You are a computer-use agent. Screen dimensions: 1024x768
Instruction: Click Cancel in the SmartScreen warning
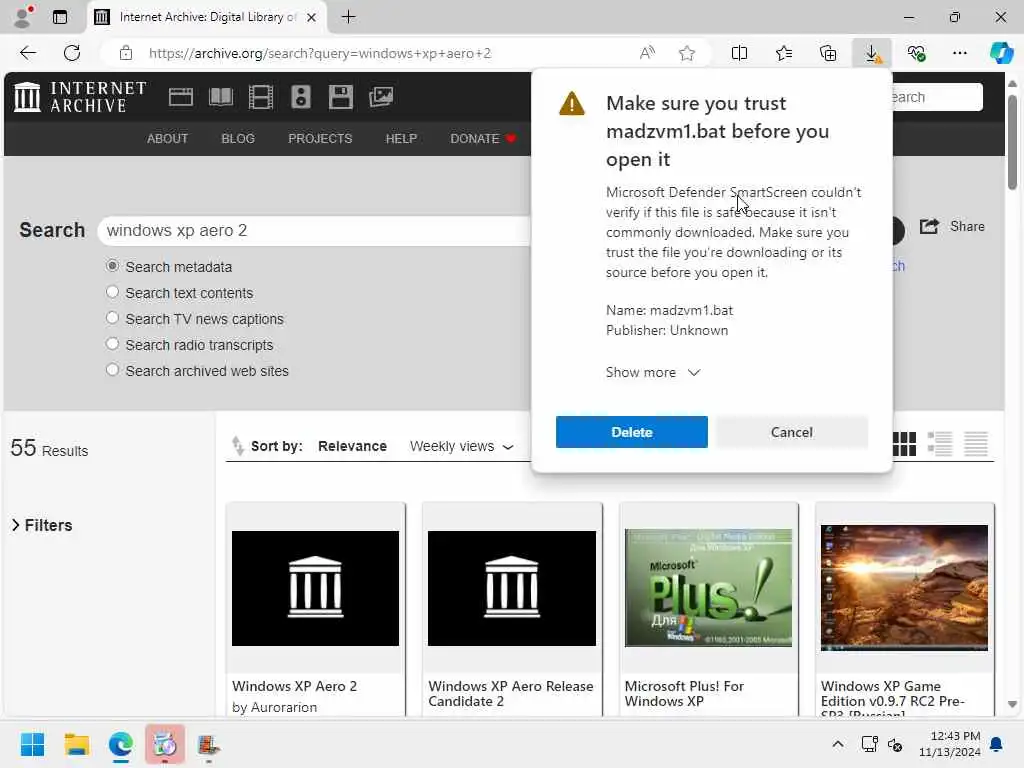(x=792, y=432)
